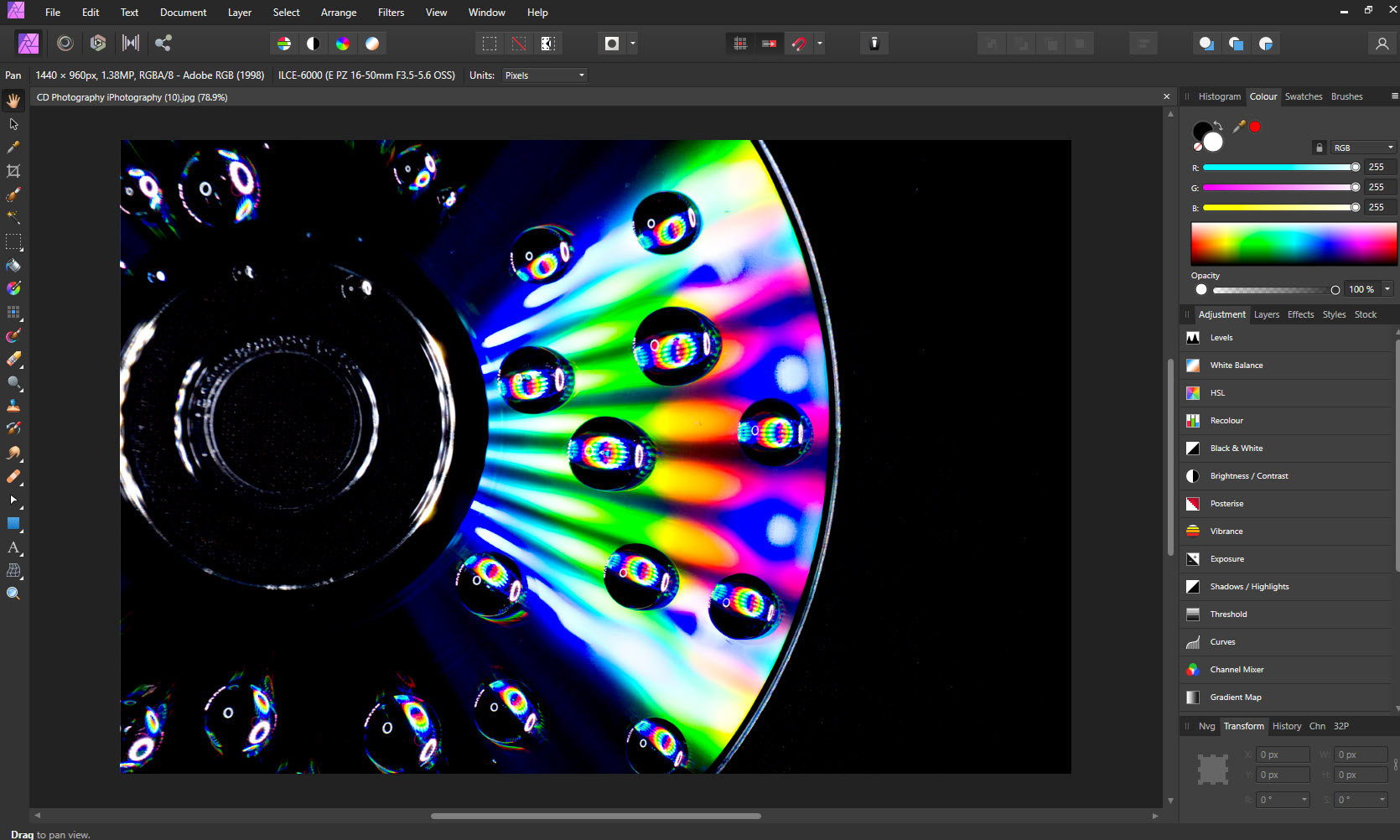The width and height of the screenshot is (1400, 840).
Task: Toggle the colour model lock icon
Action: [x=1320, y=148]
